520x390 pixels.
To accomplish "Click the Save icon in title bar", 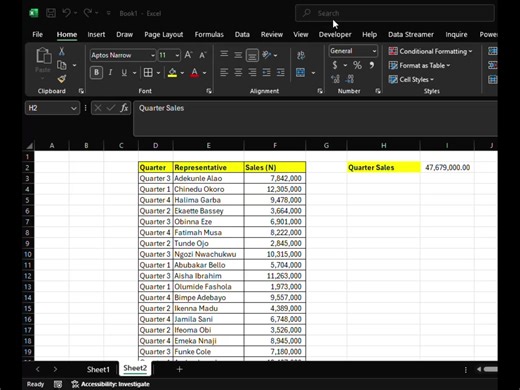I will point(51,13).
